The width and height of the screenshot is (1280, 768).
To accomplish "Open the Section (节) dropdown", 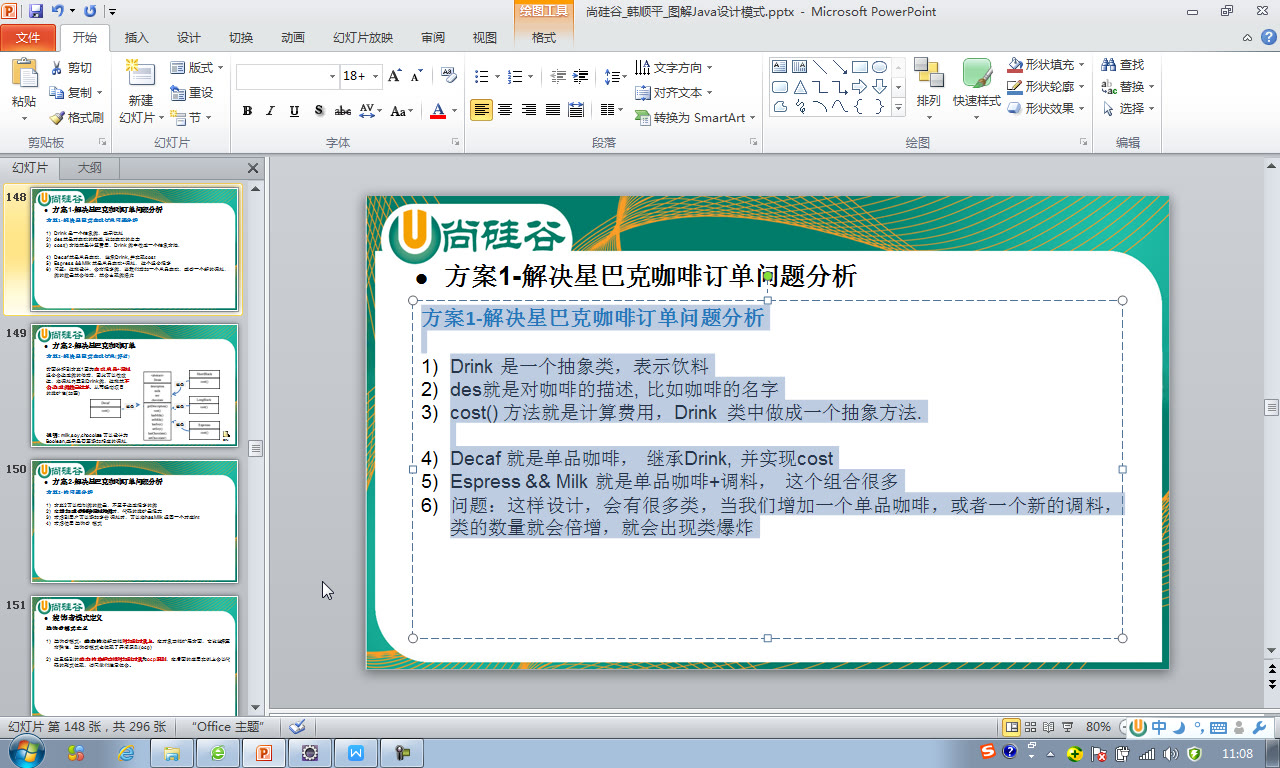I will coord(190,117).
